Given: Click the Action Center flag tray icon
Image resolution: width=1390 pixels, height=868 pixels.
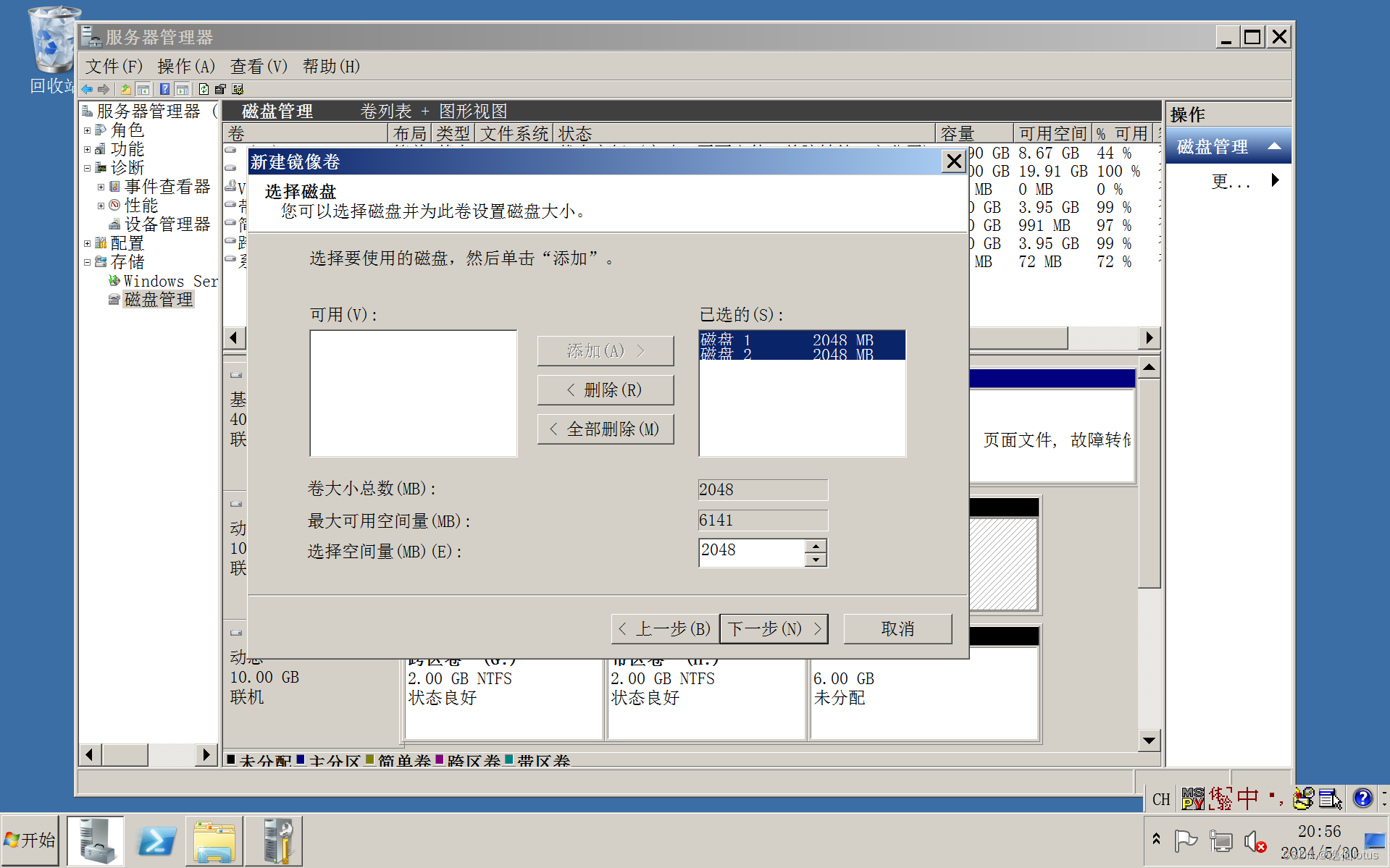Looking at the screenshot, I should click(1185, 841).
